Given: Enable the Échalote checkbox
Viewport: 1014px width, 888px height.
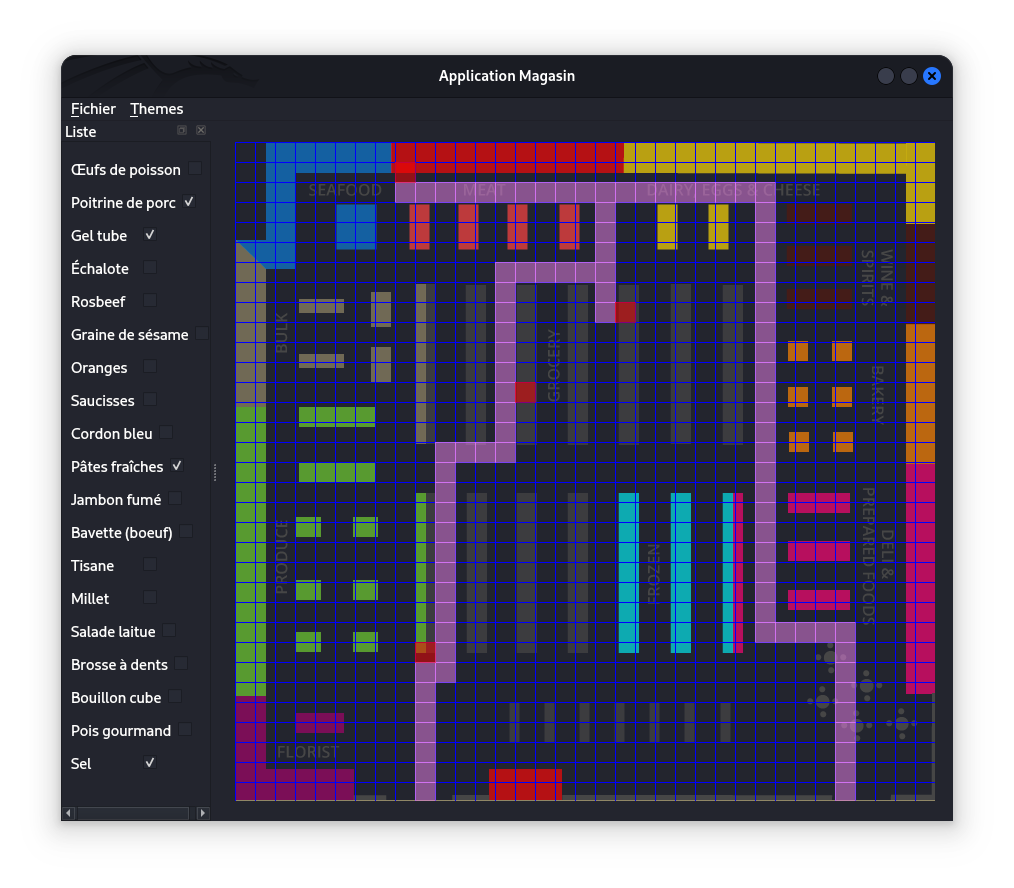Looking at the screenshot, I should click(150, 268).
